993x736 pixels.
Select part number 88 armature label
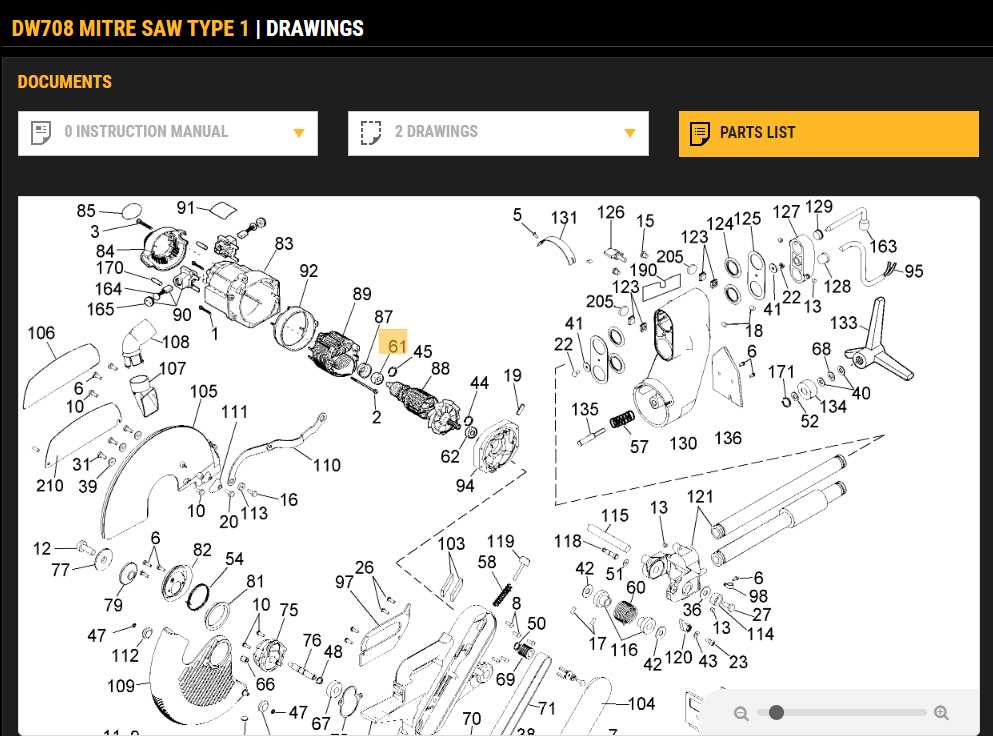[440, 369]
